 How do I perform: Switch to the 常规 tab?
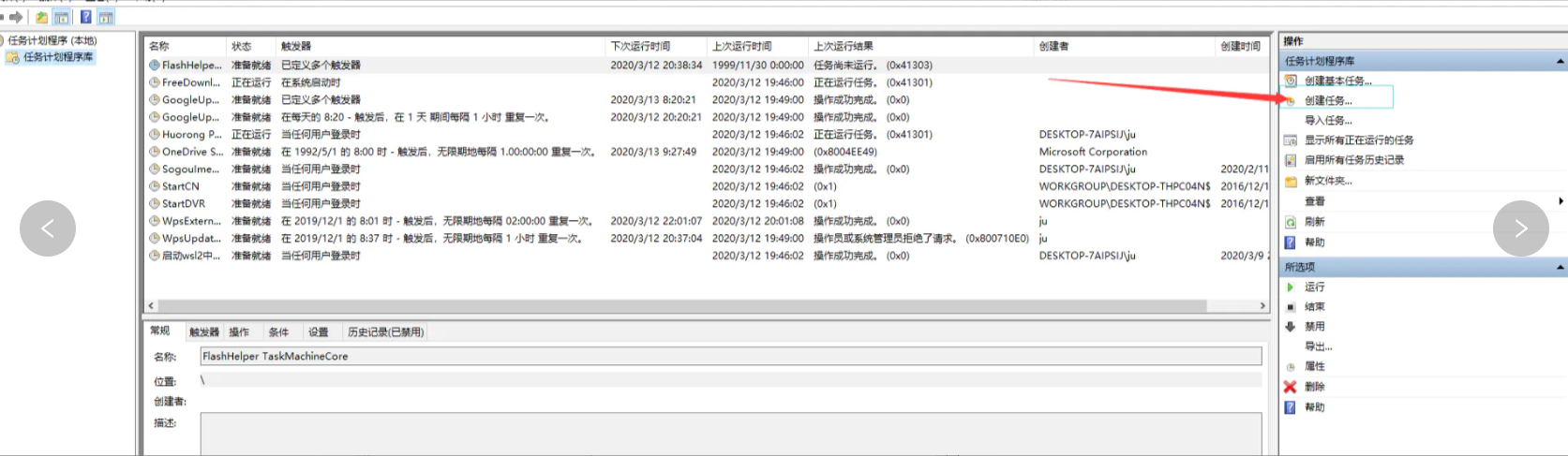(160, 331)
